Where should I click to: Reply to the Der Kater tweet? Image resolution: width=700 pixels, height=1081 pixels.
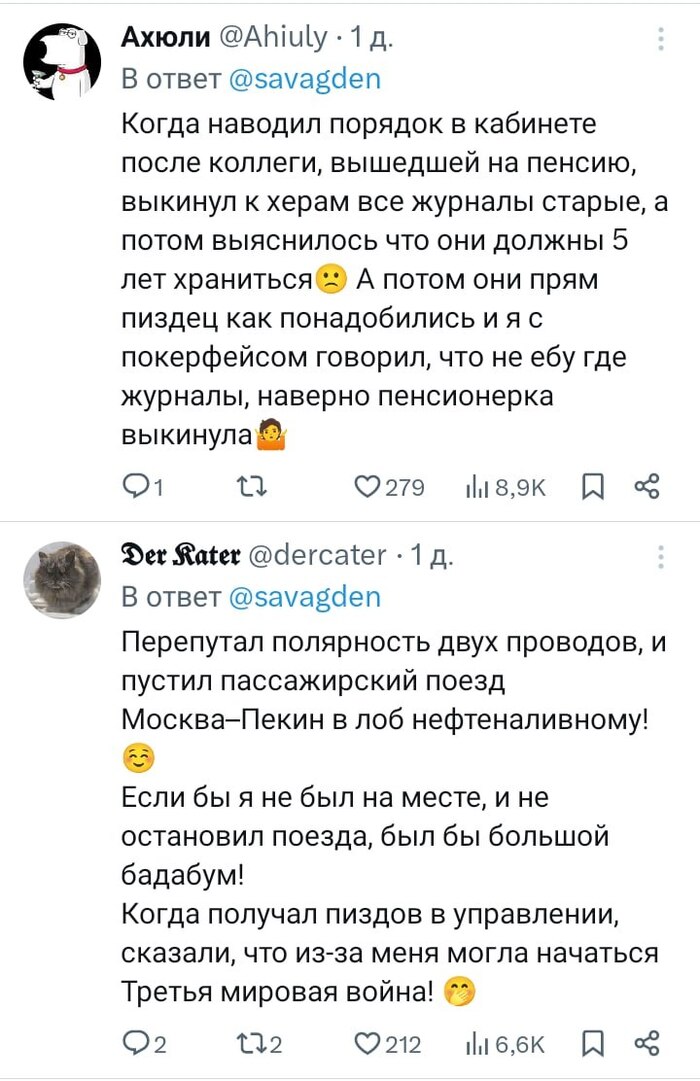(133, 1044)
